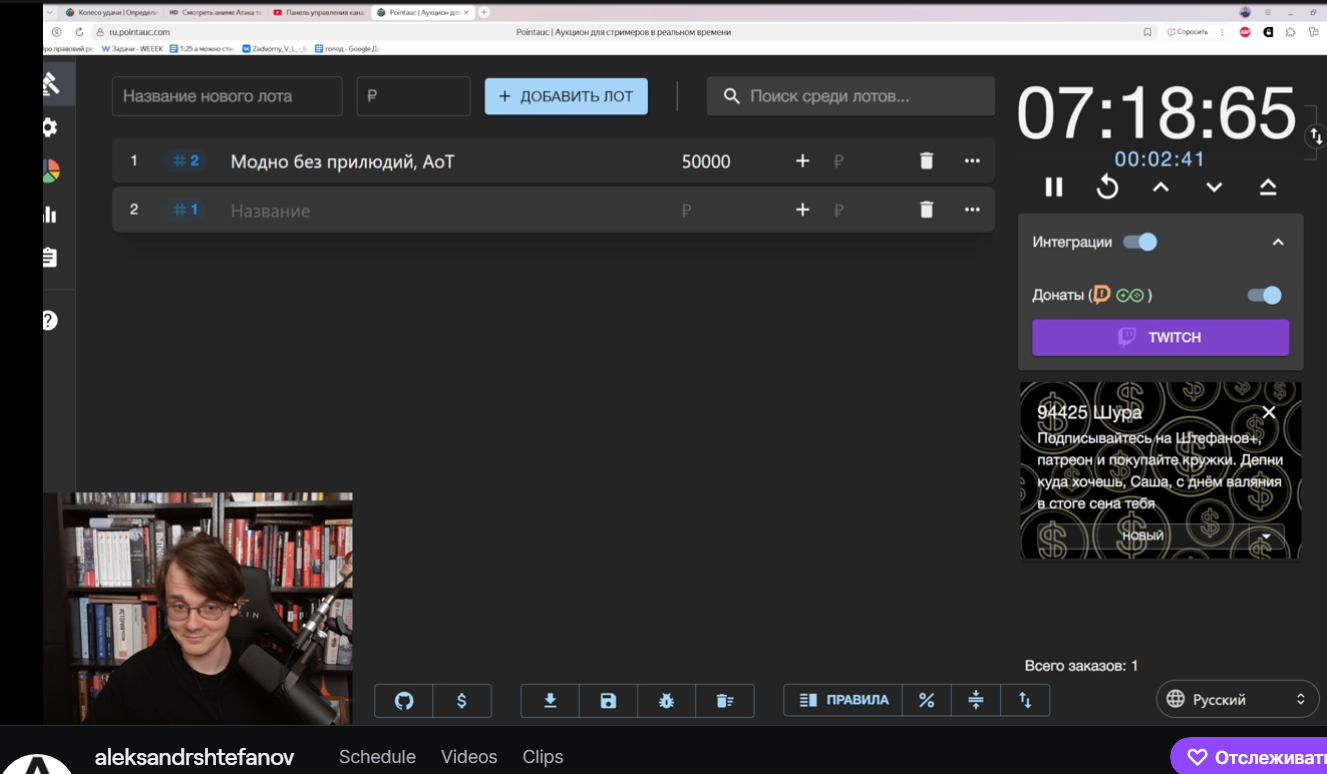Click the compact view icon beside percent

976,701
